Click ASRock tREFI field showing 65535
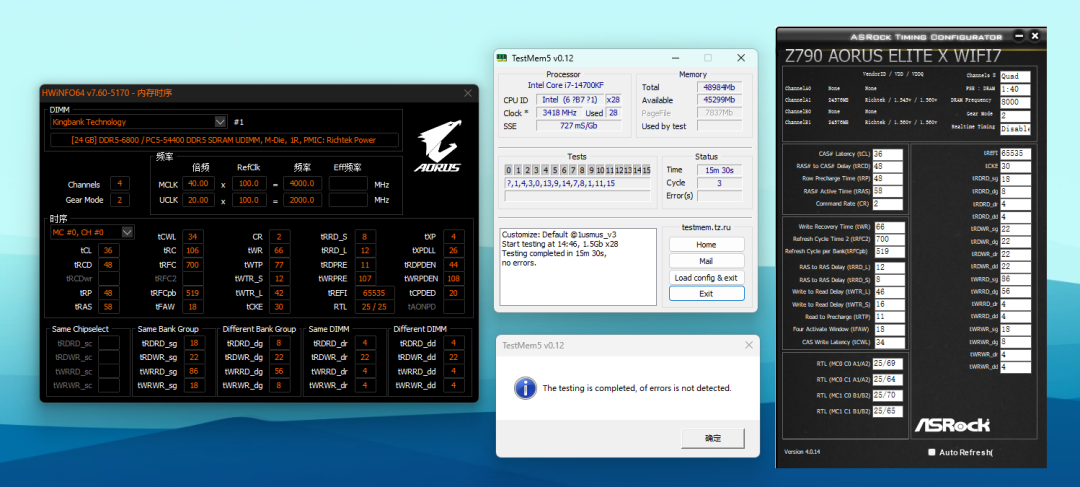The image size is (1080, 487). [x=1015, y=153]
